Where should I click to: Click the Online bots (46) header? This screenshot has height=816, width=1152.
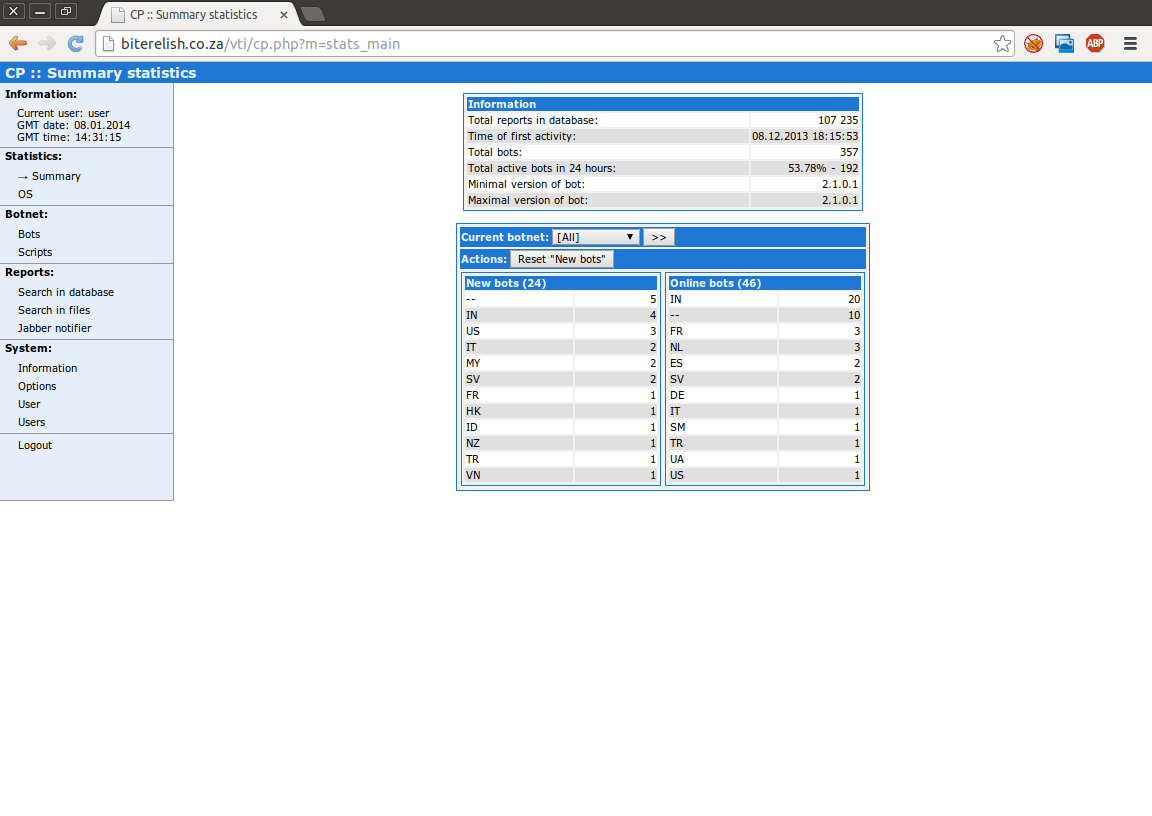pos(764,284)
